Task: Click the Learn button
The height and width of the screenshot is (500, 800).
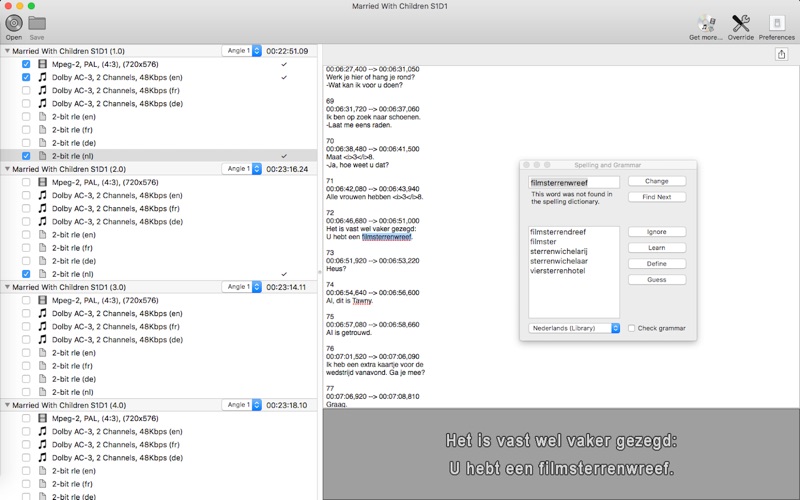Action: [x=657, y=247]
